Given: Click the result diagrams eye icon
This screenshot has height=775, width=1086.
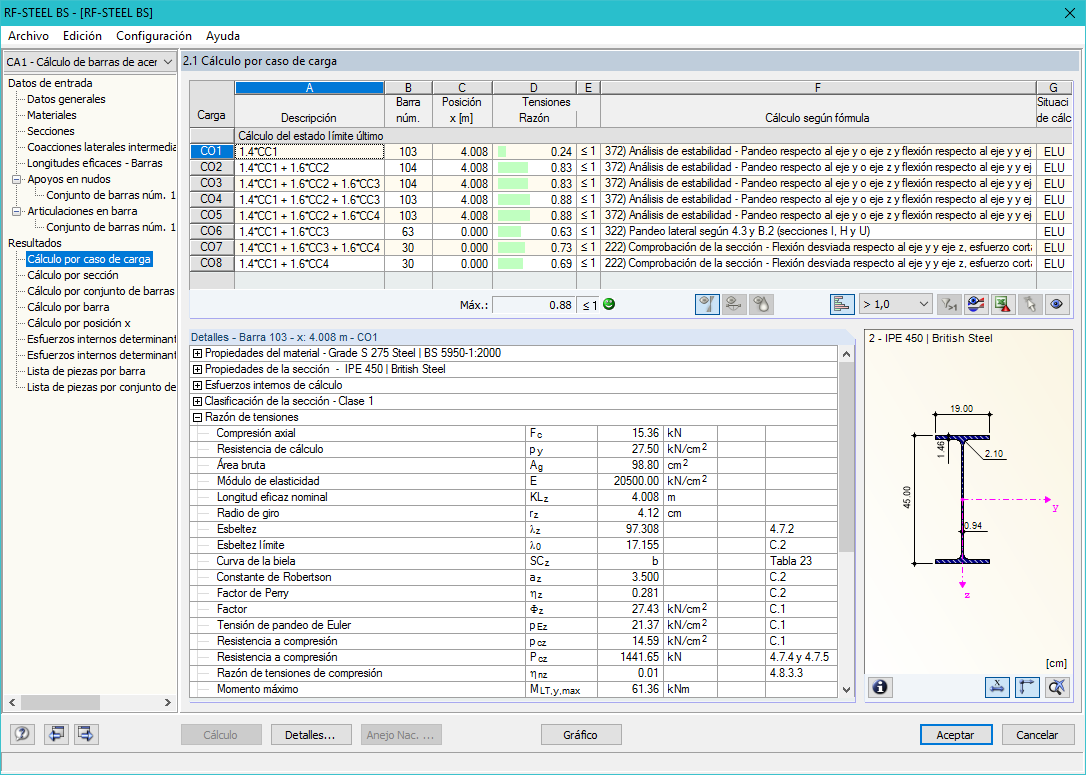Looking at the screenshot, I should (975, 304).
